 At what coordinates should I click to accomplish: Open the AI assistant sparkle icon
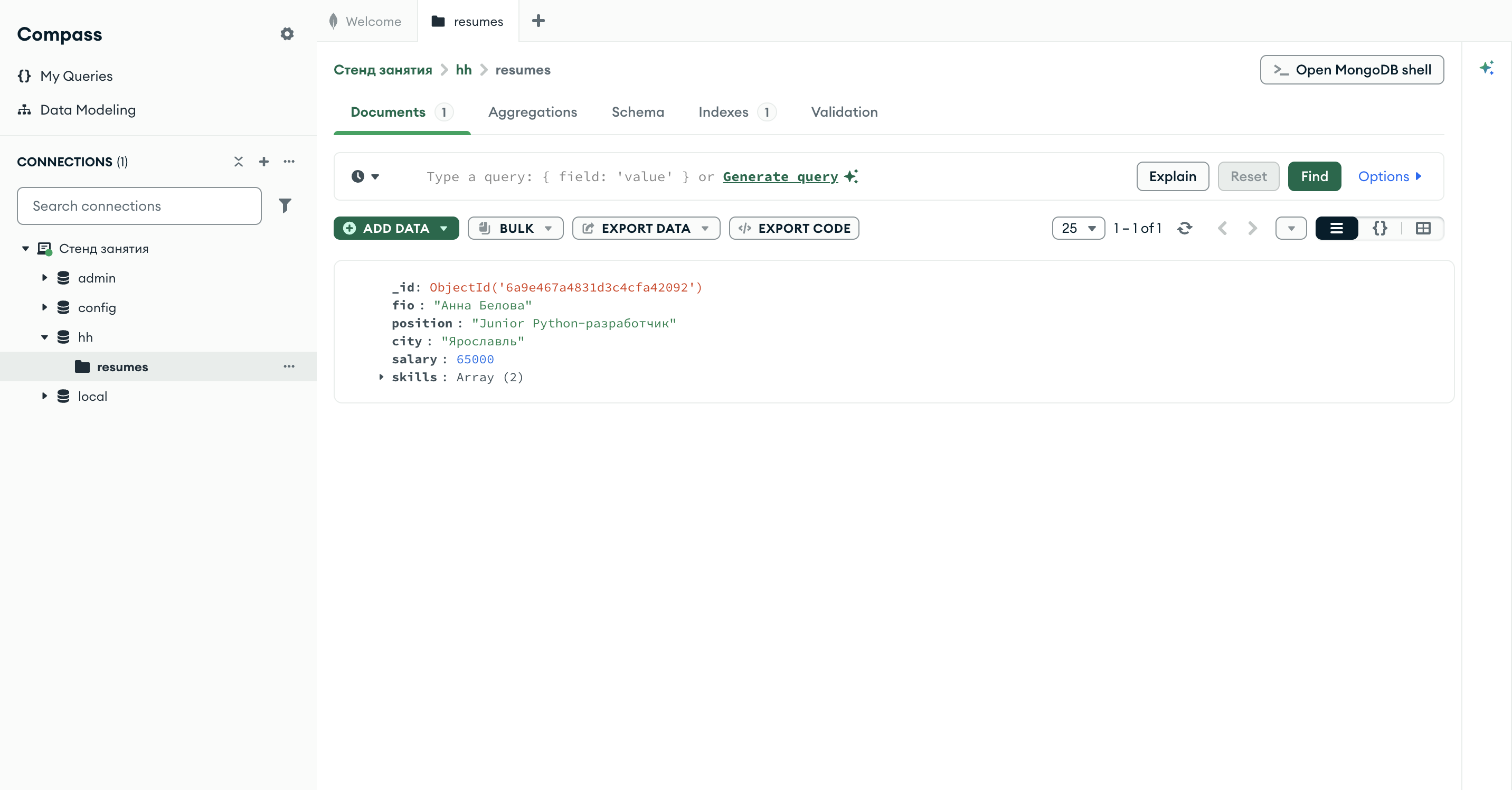[x=1486, y=68]
